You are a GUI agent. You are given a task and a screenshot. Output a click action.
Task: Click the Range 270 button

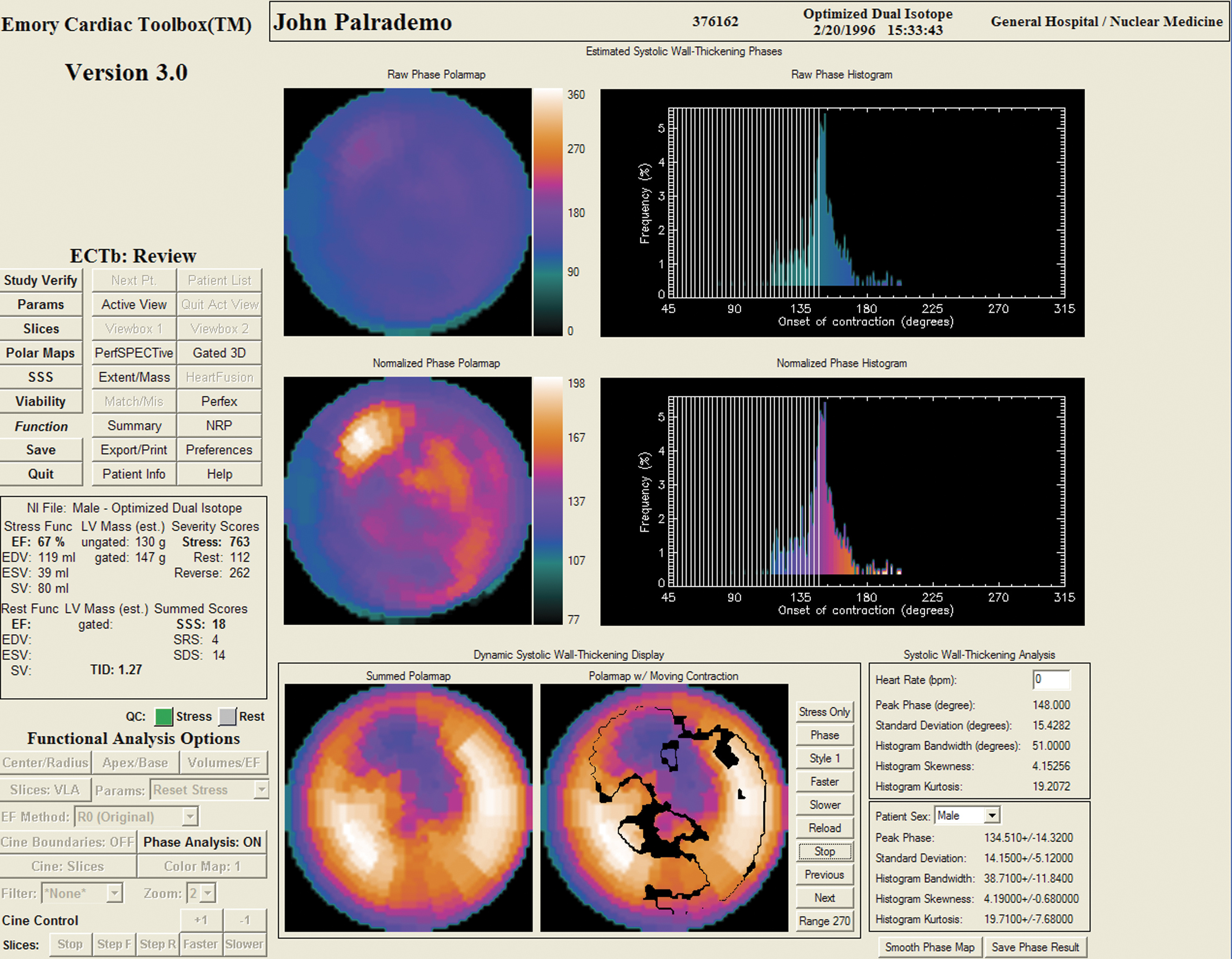[824, 921]
